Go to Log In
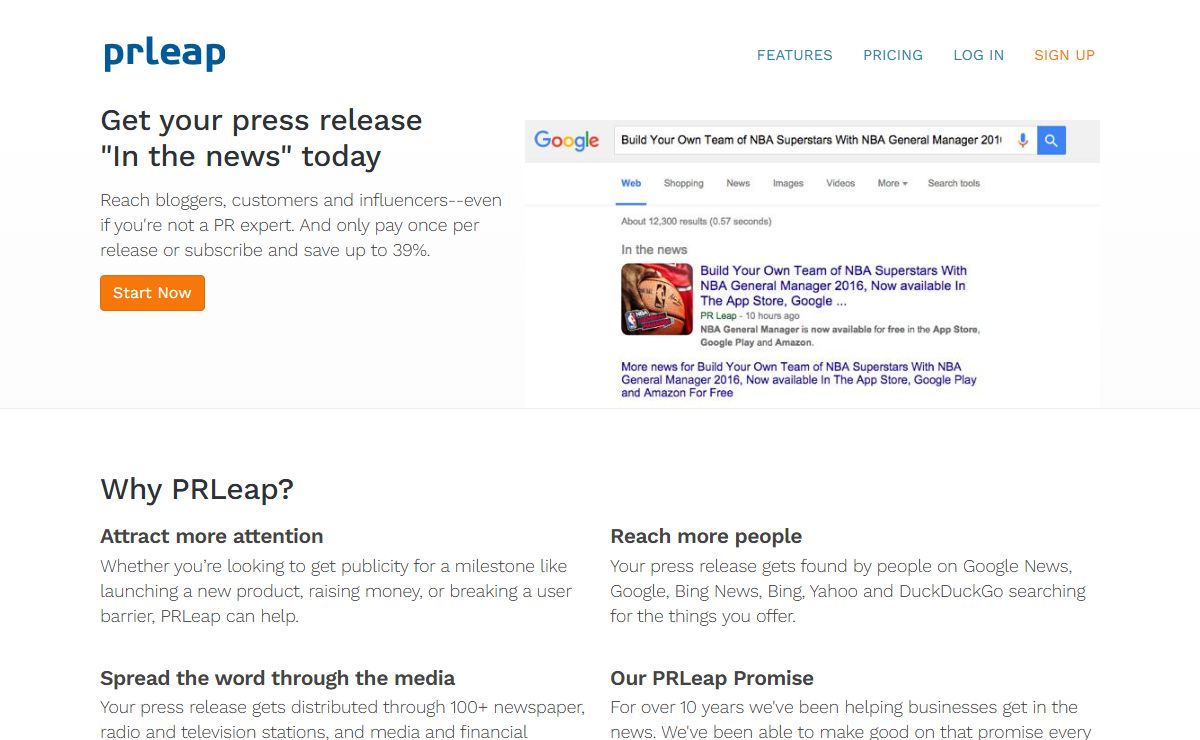The image size is (1200, 740). coord(978,55)
